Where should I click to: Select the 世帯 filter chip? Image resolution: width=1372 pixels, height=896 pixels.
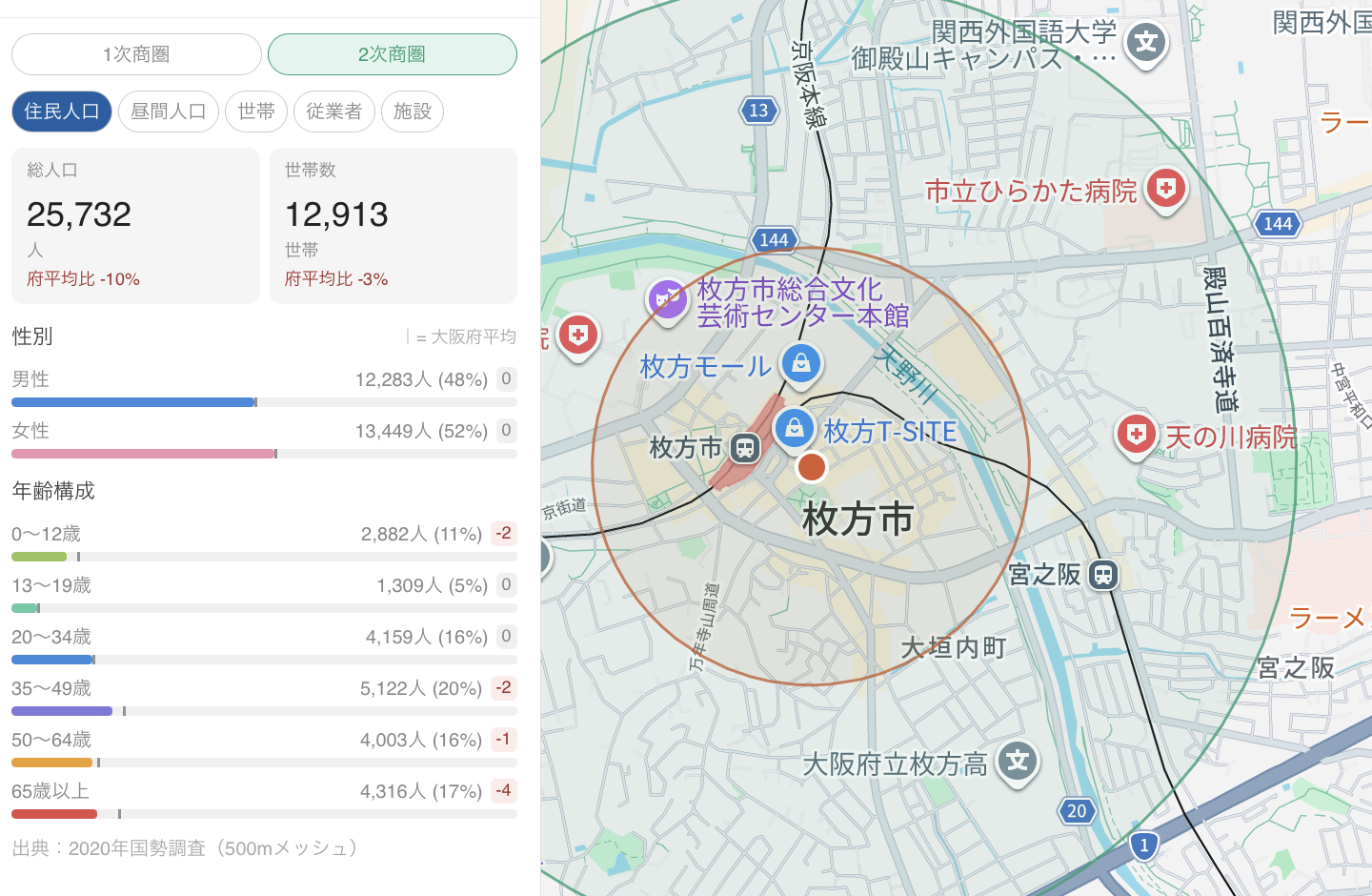click(x=256, y=112)
